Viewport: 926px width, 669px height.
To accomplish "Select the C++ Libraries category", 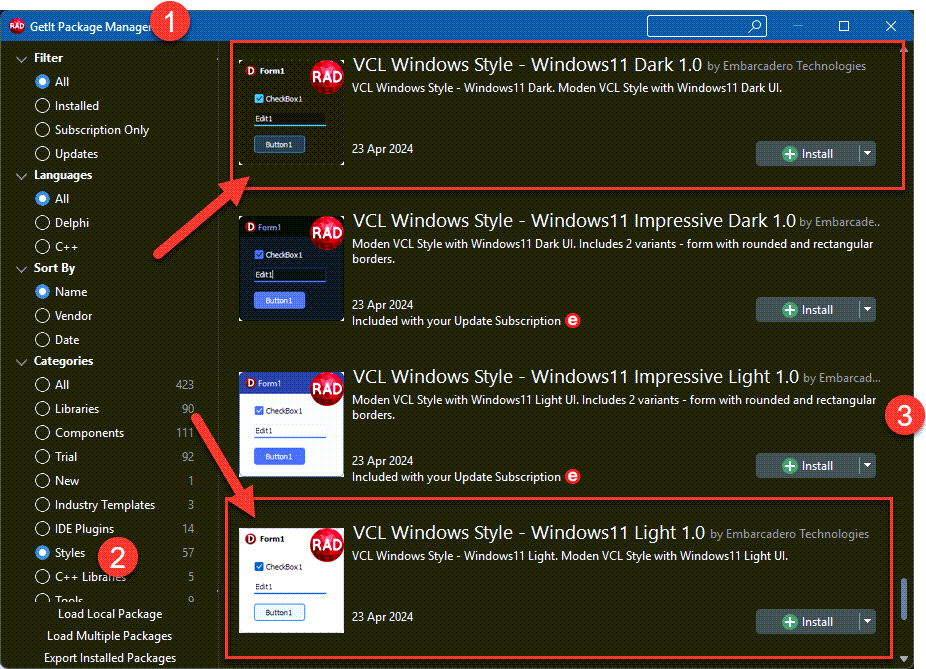I will pos(42,576).
